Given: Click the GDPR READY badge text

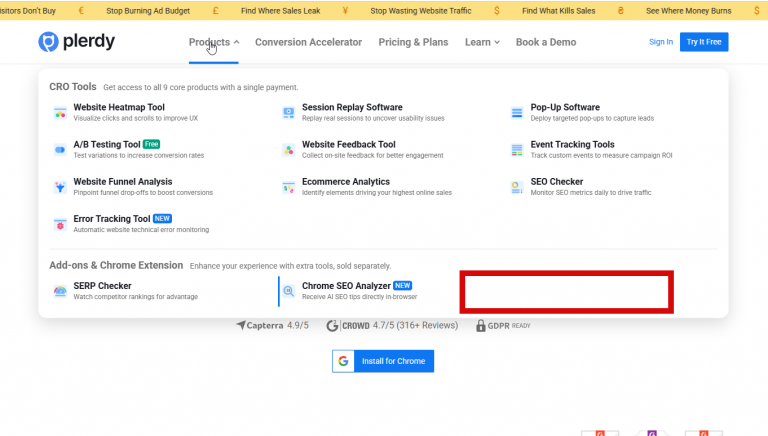Looking at the screenshot, I should click(509, 326).
